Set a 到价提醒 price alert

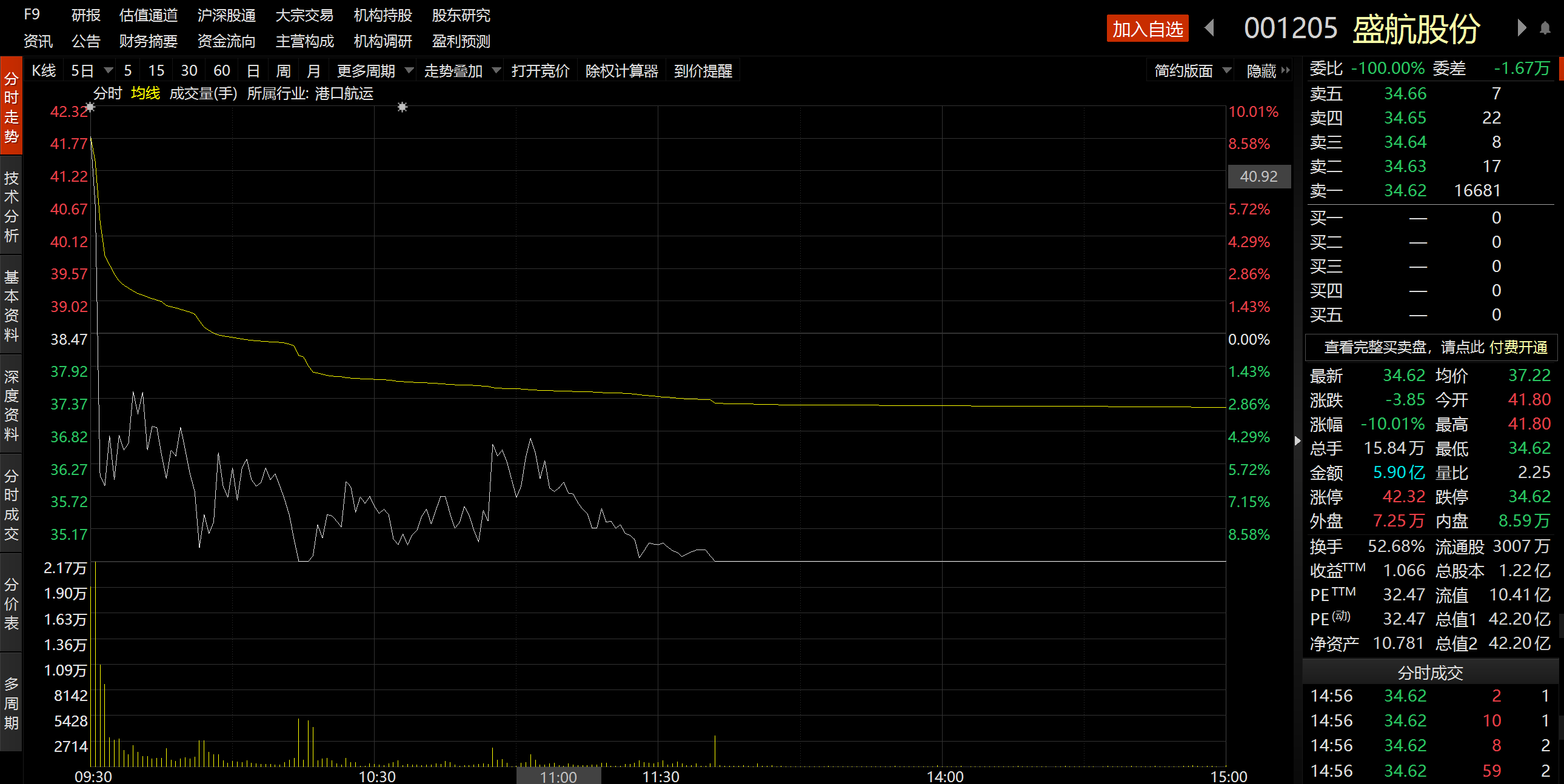pos(703,70)
